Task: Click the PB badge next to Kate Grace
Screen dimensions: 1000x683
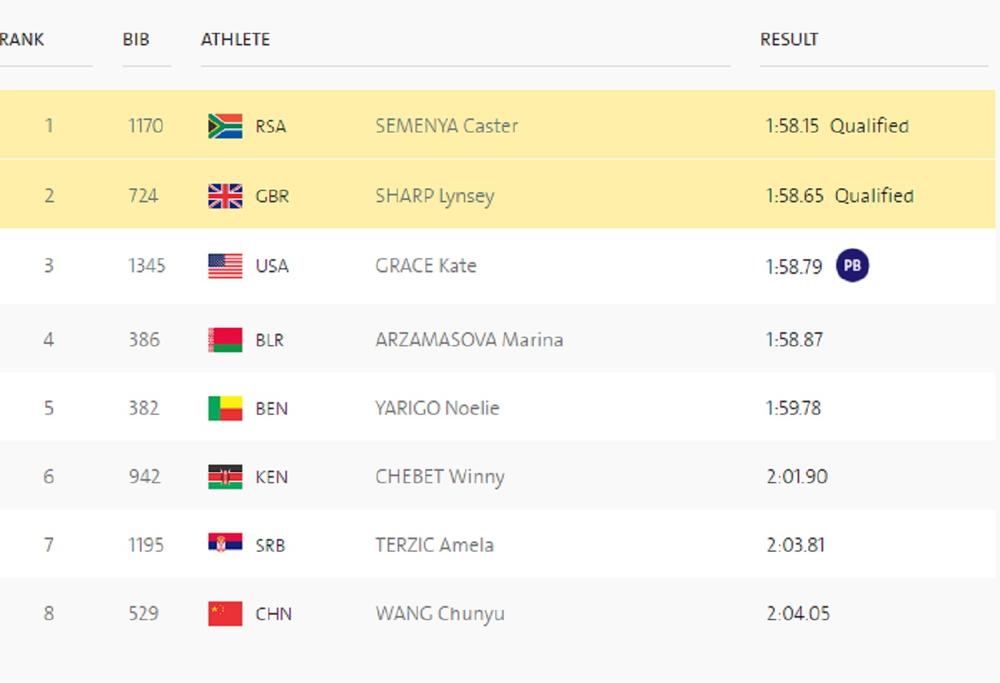Action: [852, 266]
